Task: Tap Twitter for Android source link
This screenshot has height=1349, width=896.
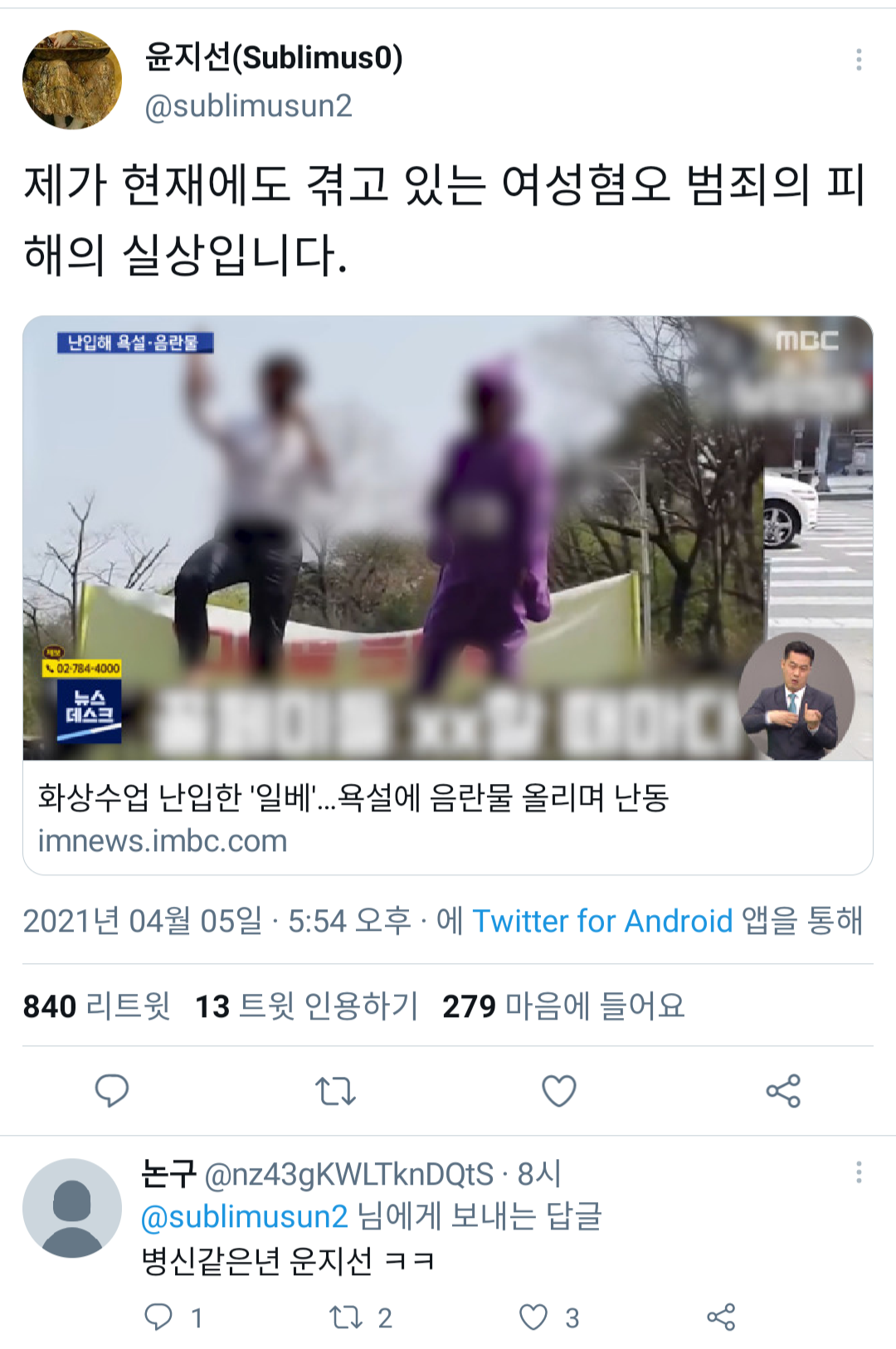Action: 602,921
